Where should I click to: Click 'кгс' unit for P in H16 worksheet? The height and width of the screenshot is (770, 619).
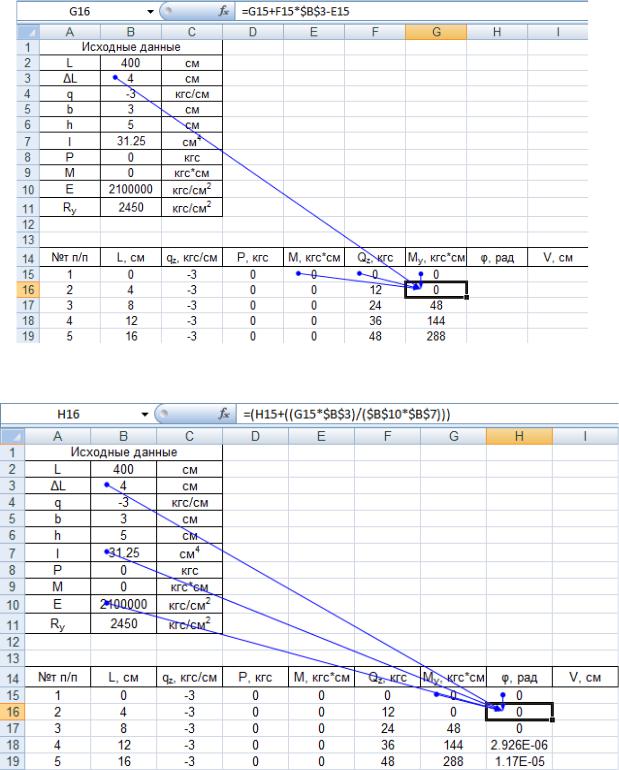[x=189, y=571]
